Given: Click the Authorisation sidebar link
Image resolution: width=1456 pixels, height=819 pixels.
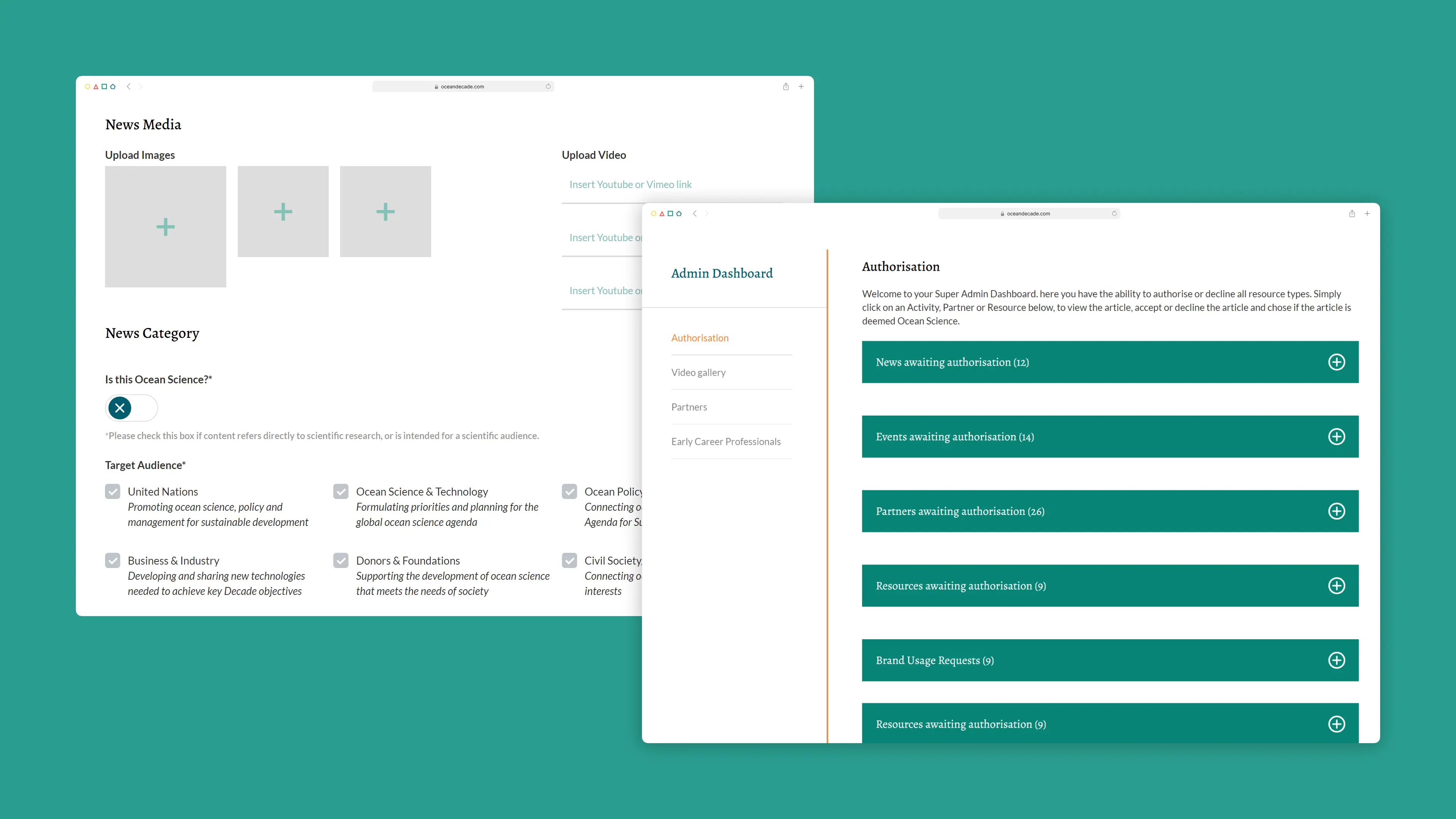Looking at the screenshot, I should pyautogui.click(x=700, y=338).
